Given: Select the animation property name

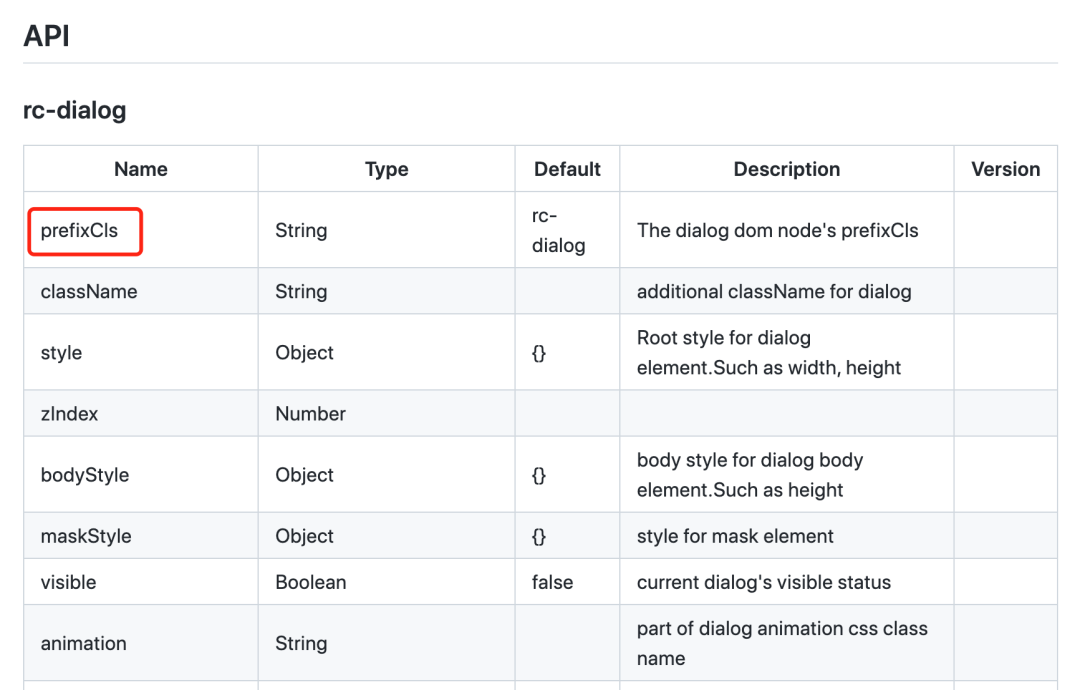Looking at the screenshot, I should [x=84, y=643].
